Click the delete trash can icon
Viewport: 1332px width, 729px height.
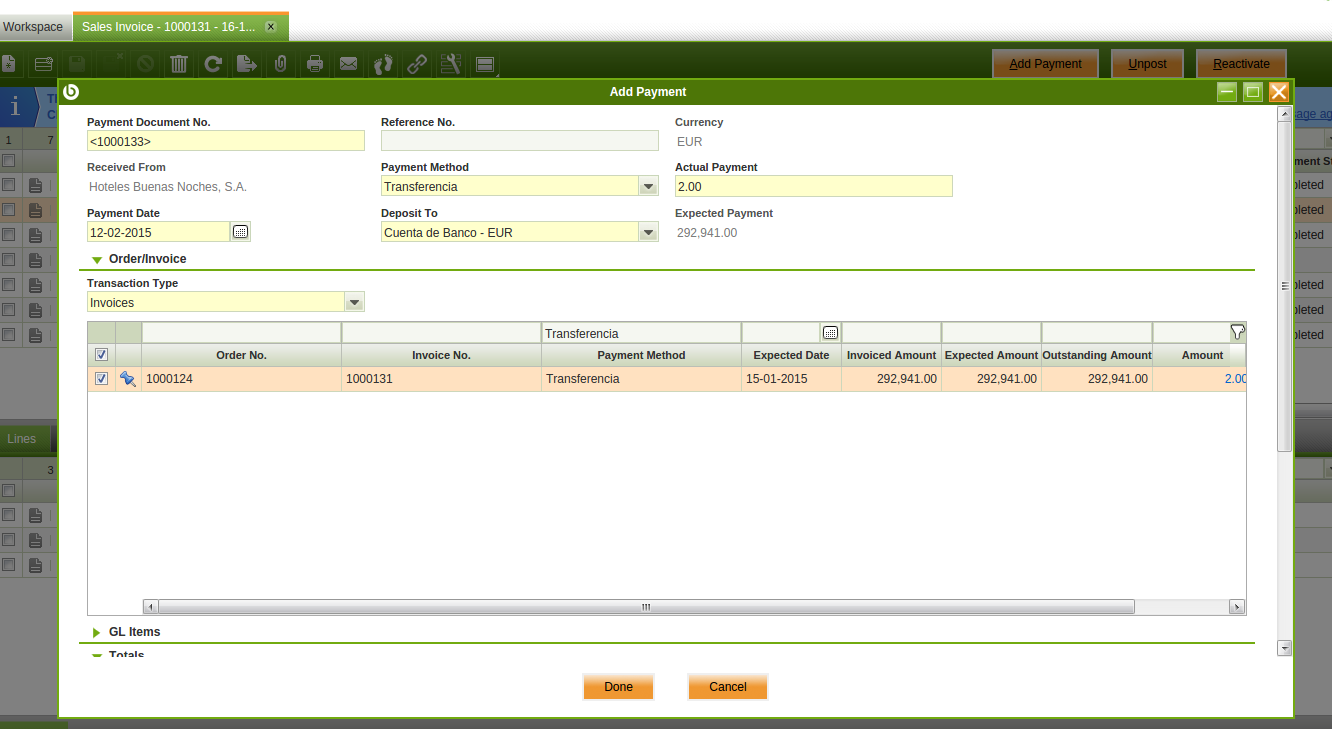click(179, 64)
